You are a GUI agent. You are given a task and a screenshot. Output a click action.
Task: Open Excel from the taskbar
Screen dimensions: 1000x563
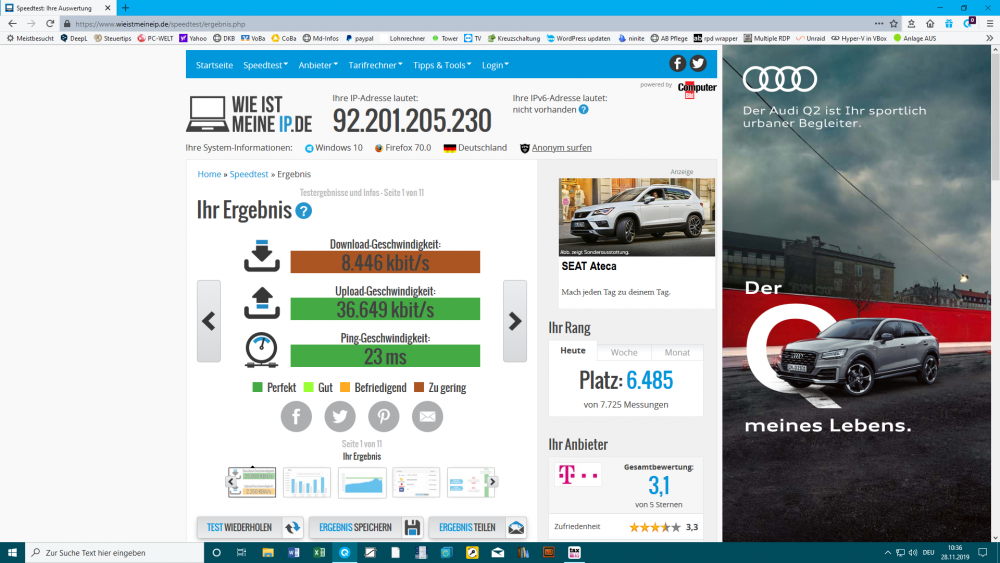(319, 552)
